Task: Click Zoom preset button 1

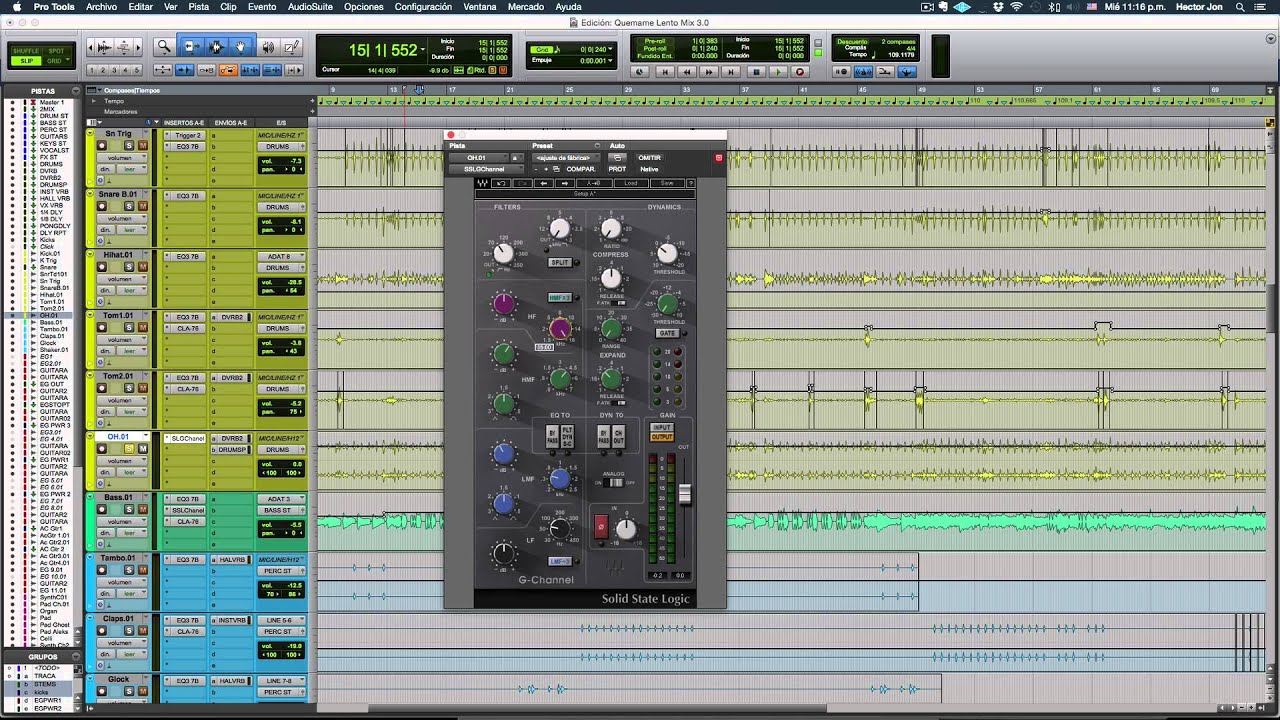Action: pos(93,70)
